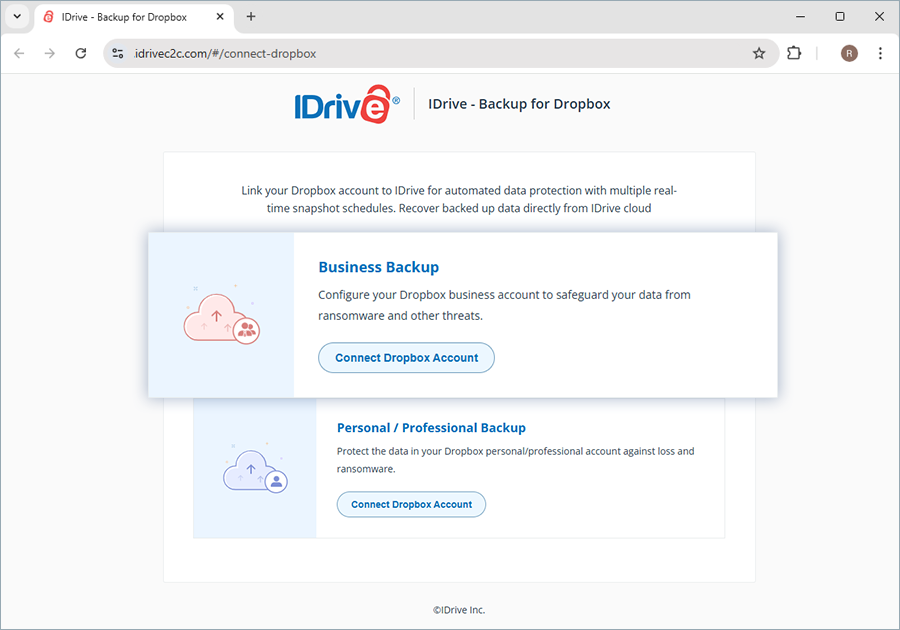Maximize the browser window
The image size is (900, 630).
coord(840,17)
